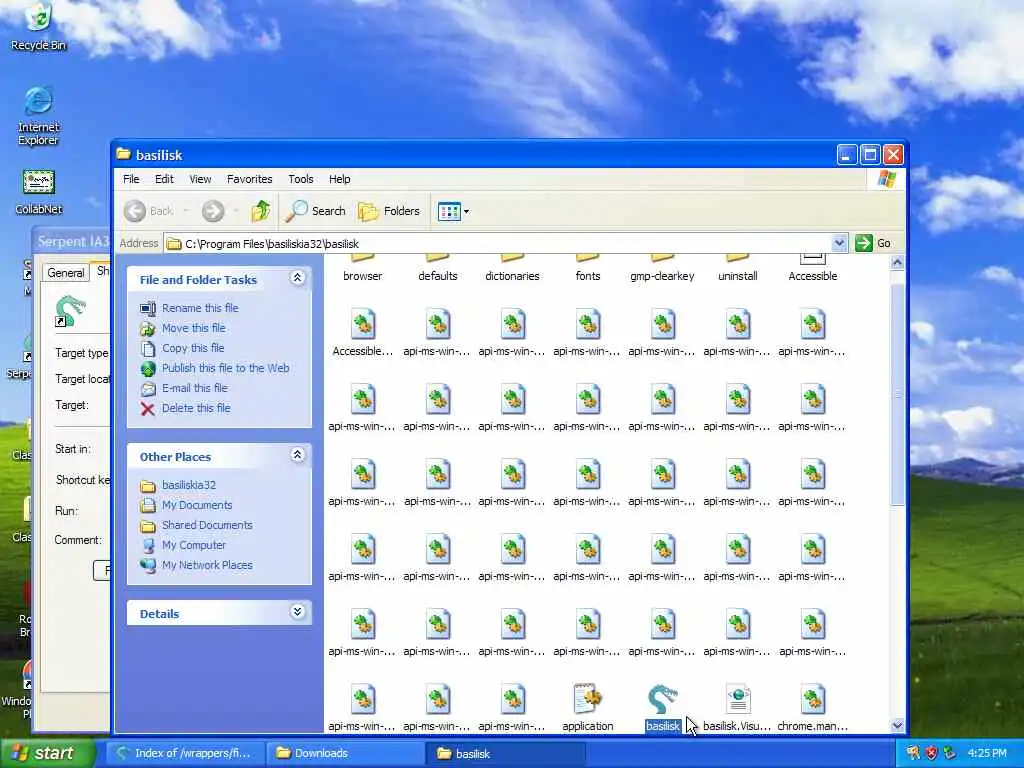Select the basilisk.Visu... manifest file
Image resolution: width=1024 pixels, height=768 pixels.
coord(737,707)
